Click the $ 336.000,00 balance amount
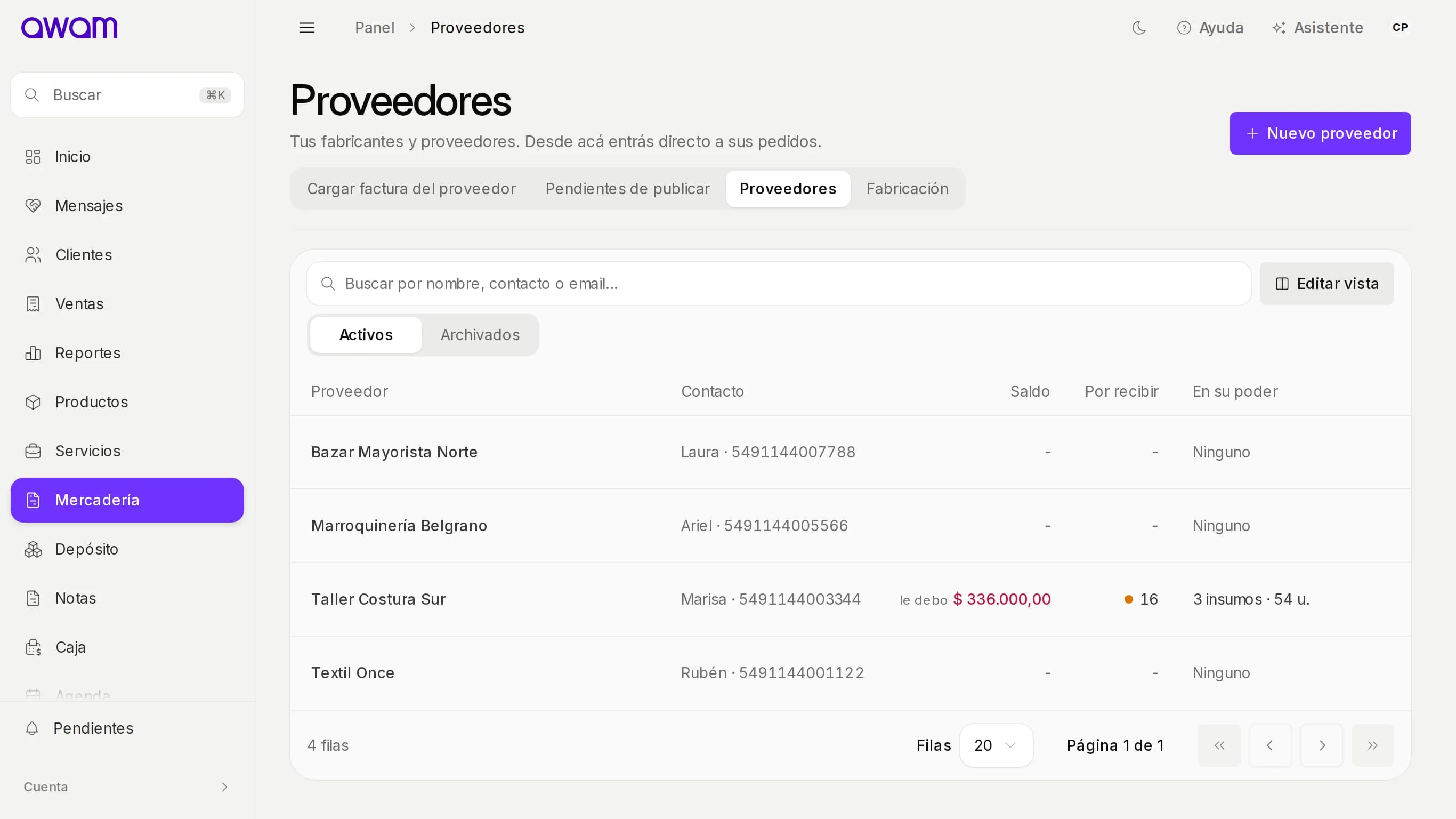1456x819 pixels. click(1001, 599)
